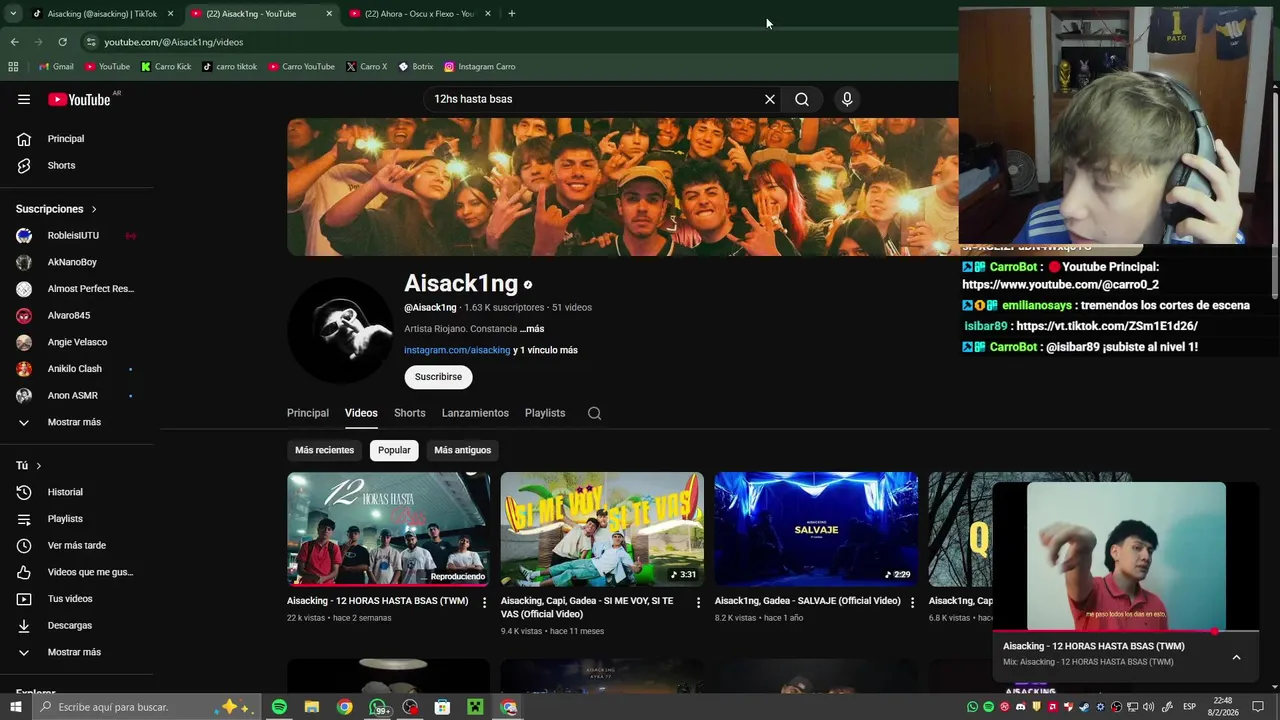Open Spotify from the taskbar
Image resolution: width=1280 pixels, height=720 pixels.
tap(279, 707)
